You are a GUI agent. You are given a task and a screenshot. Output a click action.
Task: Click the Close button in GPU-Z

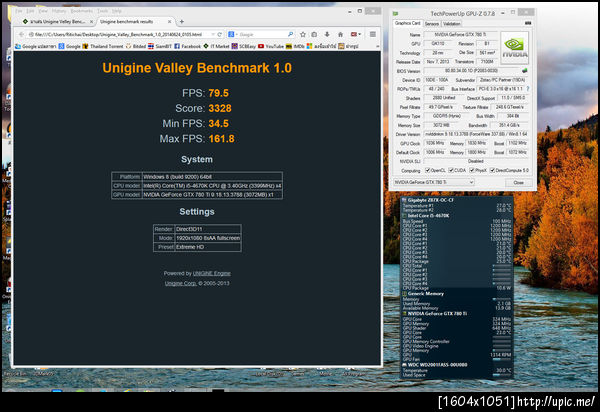518,182
